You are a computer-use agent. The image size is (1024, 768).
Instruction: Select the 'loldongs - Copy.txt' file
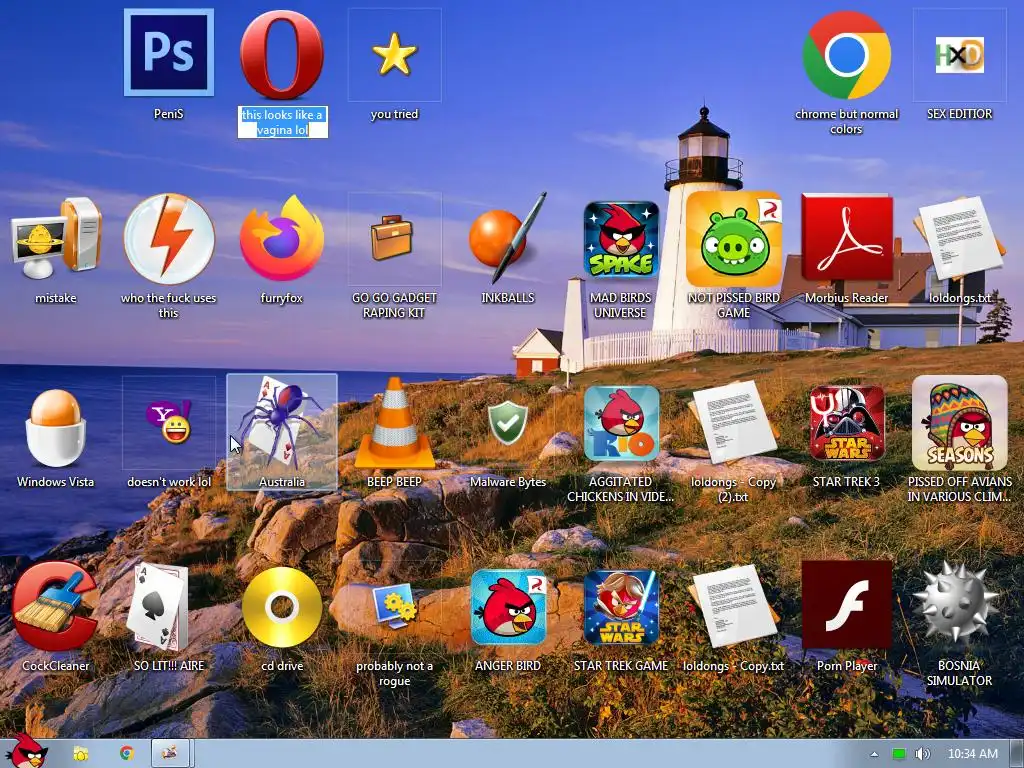[733, 607]
